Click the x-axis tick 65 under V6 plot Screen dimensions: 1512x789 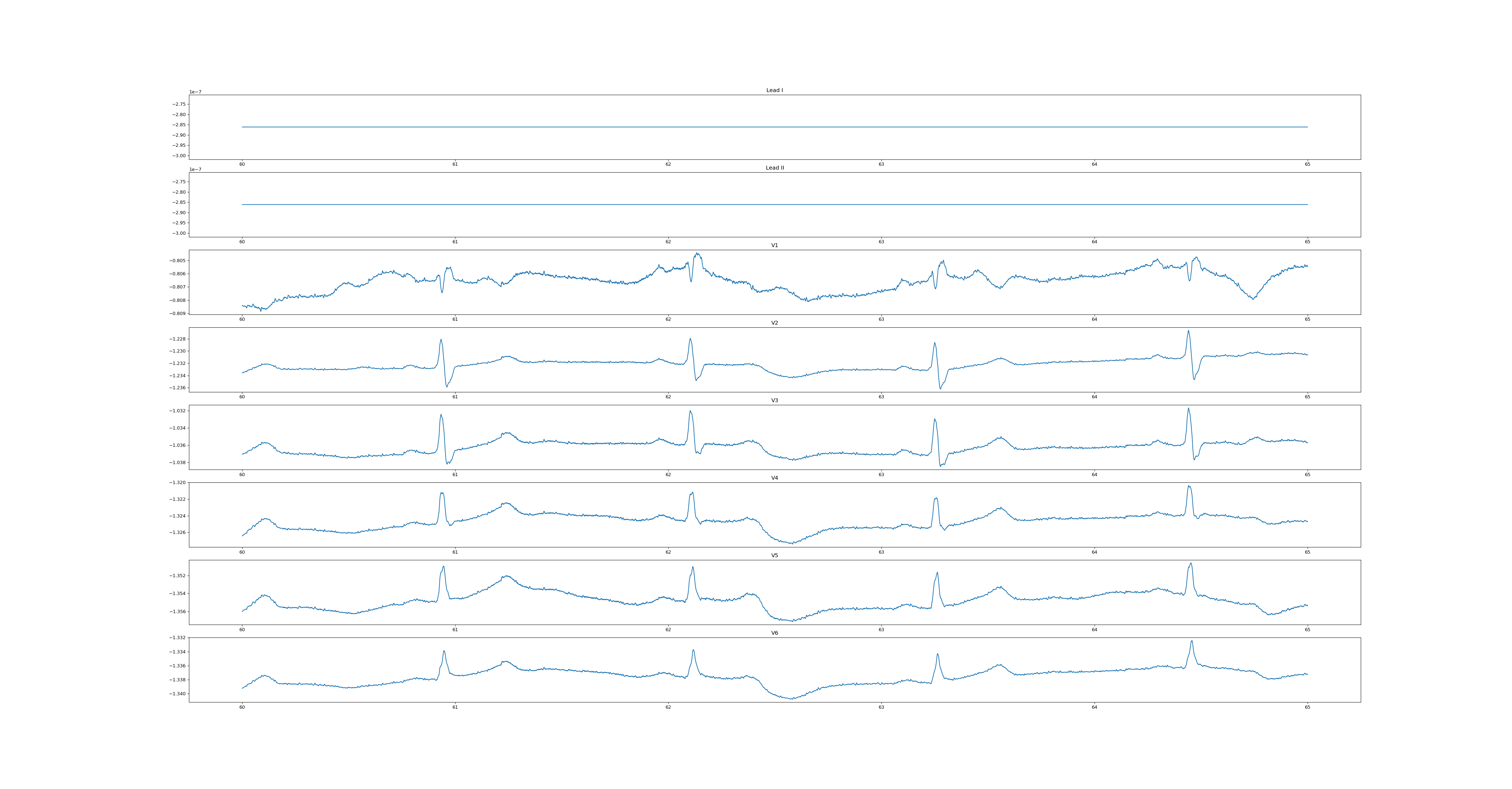point(1307,707)
